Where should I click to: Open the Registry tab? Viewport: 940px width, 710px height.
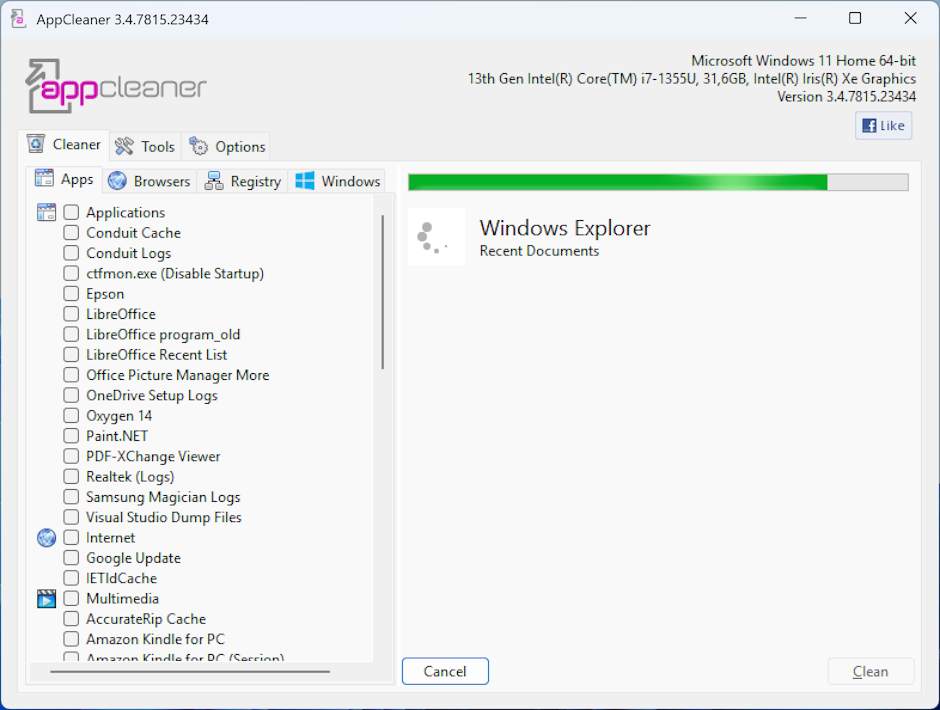click(x=243, y=181)
